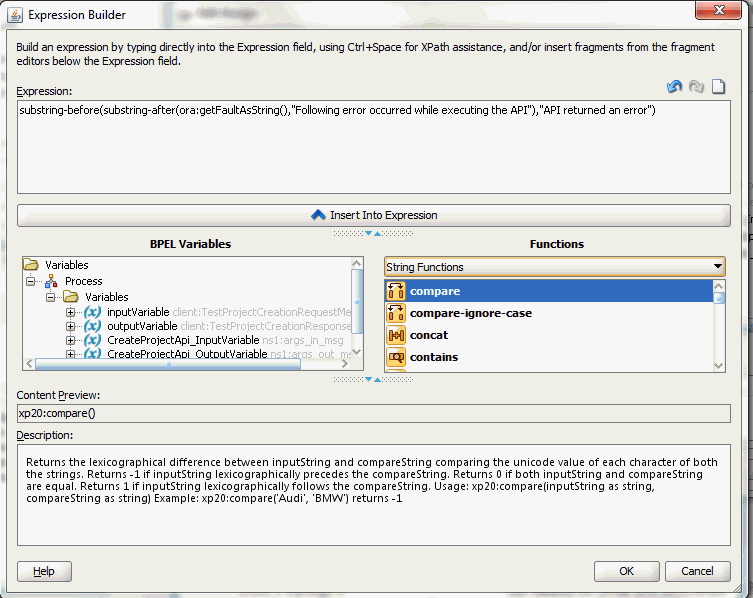Click functions list scroll up arrow
The height and width of the screenshot is (598, 753).
tap(719, 286)
